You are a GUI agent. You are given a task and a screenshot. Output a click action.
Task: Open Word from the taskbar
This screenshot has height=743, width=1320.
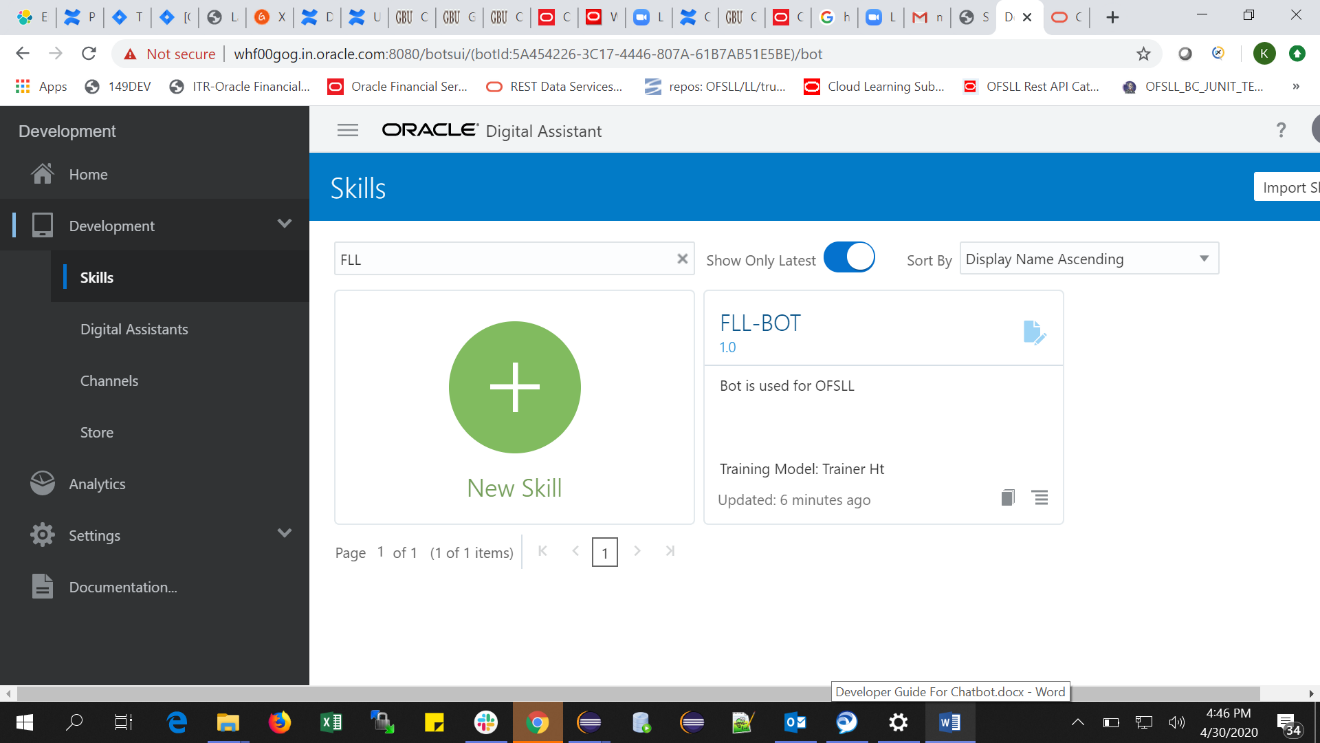pyautogui.click(x=950, y=722)
